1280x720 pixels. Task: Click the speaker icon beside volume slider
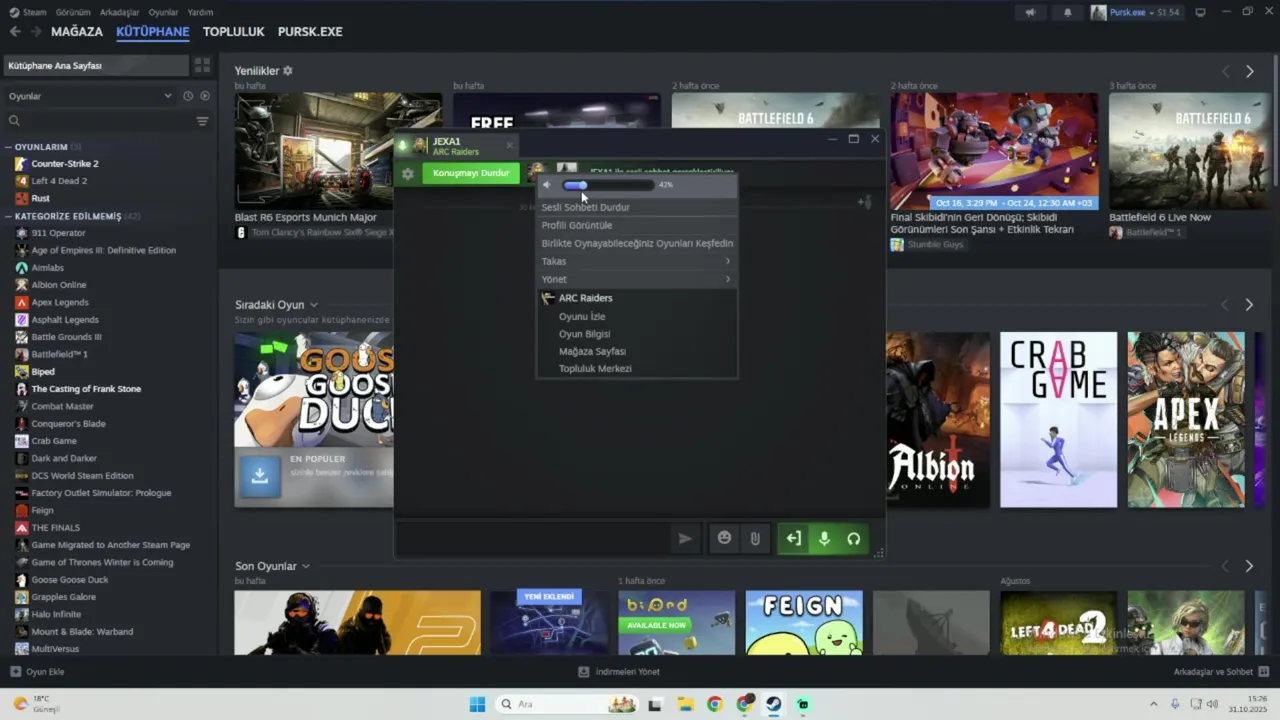[x=547, y=185]
